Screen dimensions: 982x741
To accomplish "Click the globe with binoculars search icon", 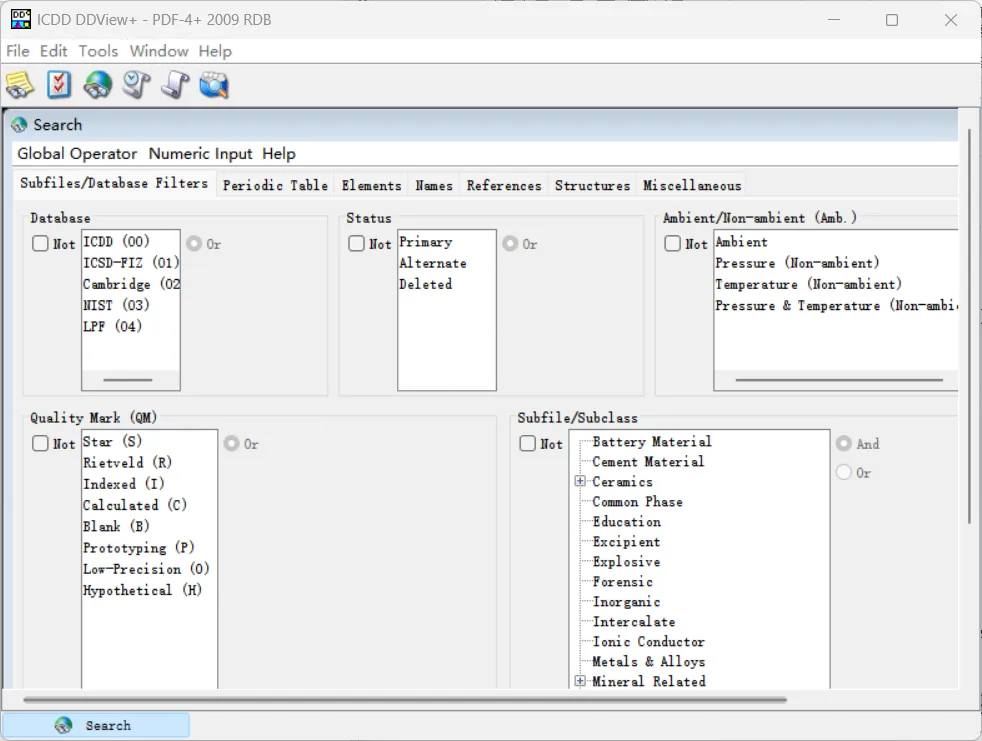I will click(98, 85).
